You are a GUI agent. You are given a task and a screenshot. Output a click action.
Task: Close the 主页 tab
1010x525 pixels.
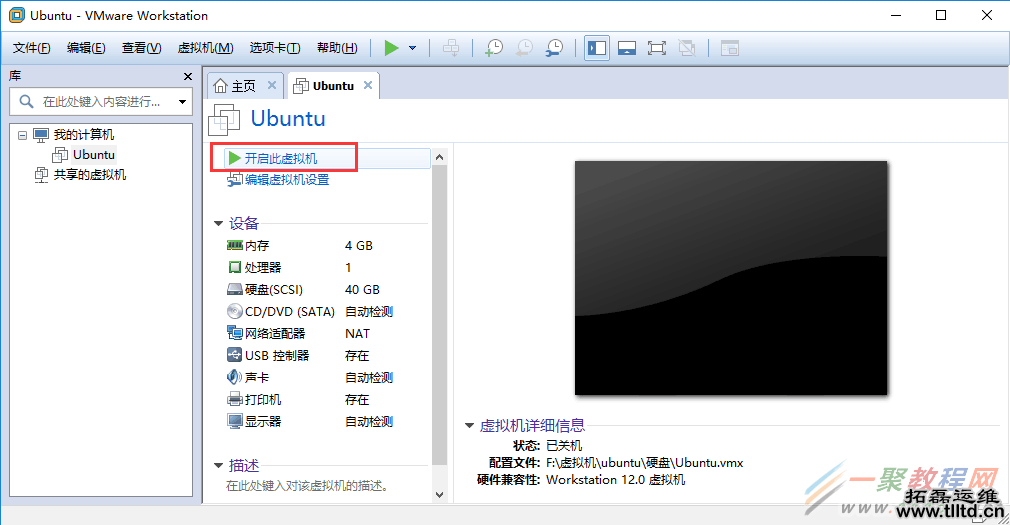tap(272, 85)
